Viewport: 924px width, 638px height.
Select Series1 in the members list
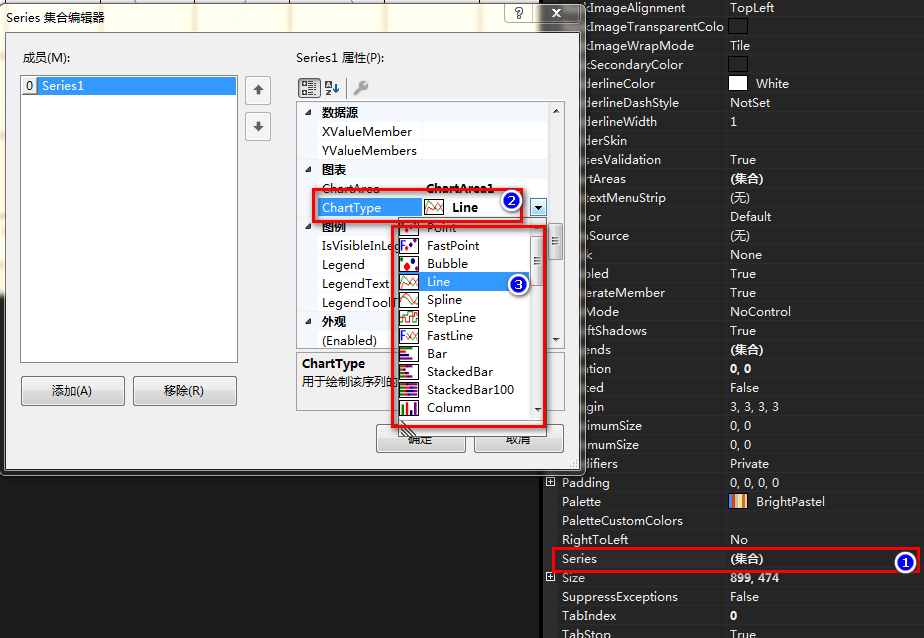coord(129,85)
